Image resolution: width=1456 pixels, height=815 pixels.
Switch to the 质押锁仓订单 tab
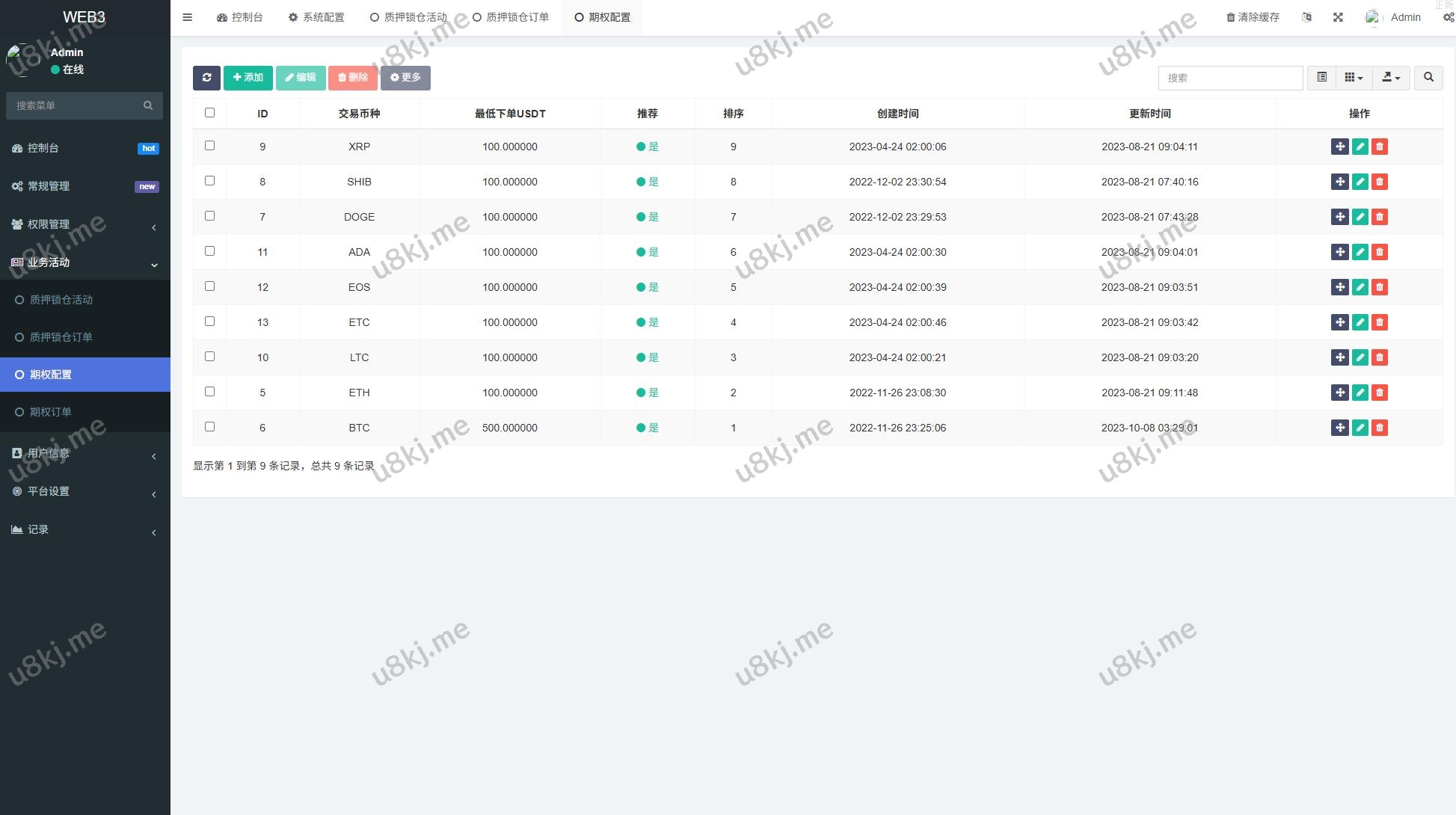(x=511, y=17)
